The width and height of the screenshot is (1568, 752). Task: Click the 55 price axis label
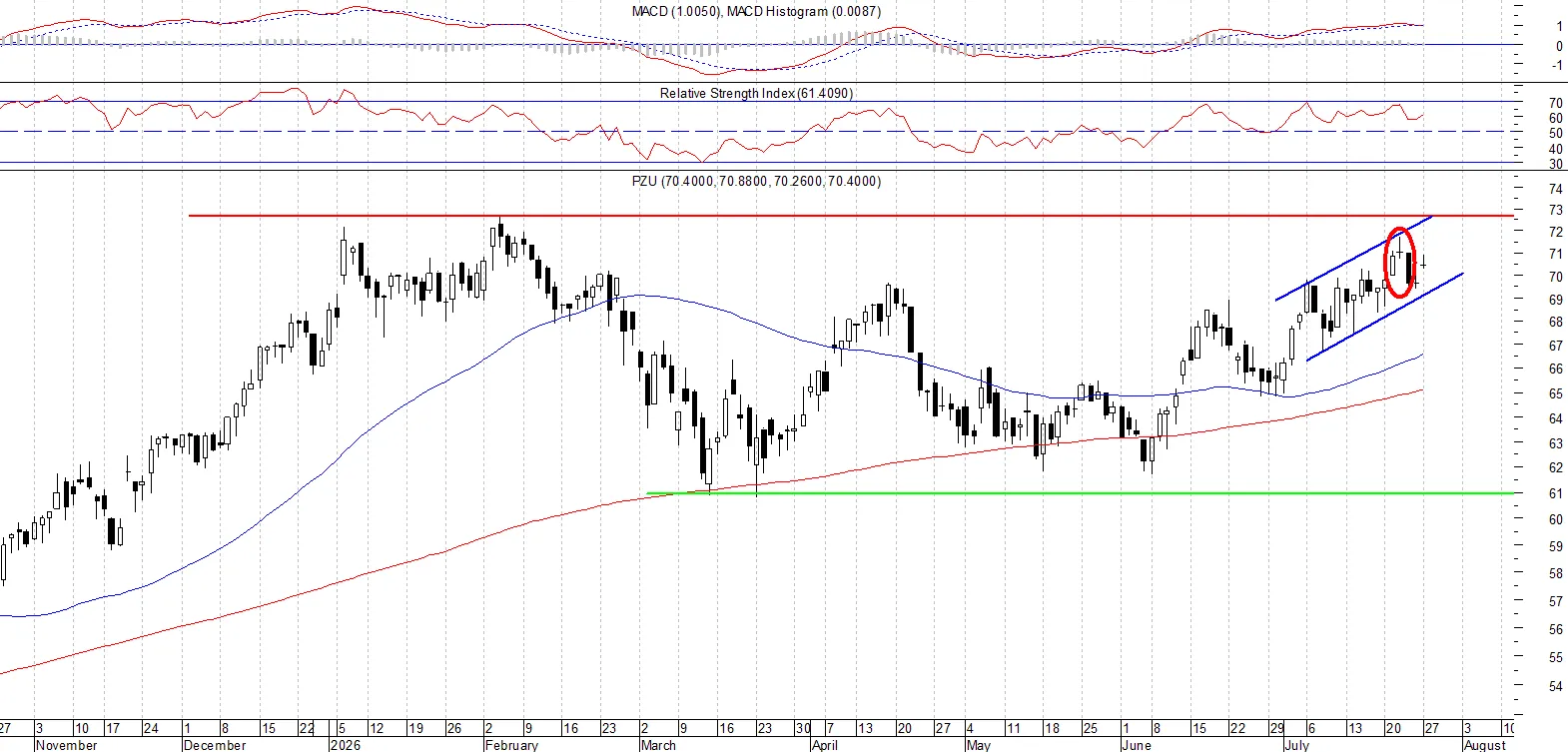[x=1556, y=658]
